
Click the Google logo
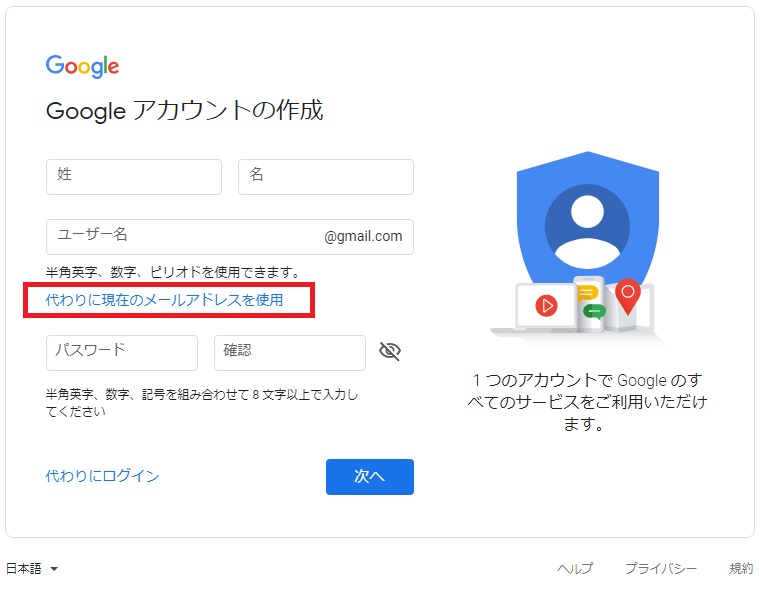82,67
